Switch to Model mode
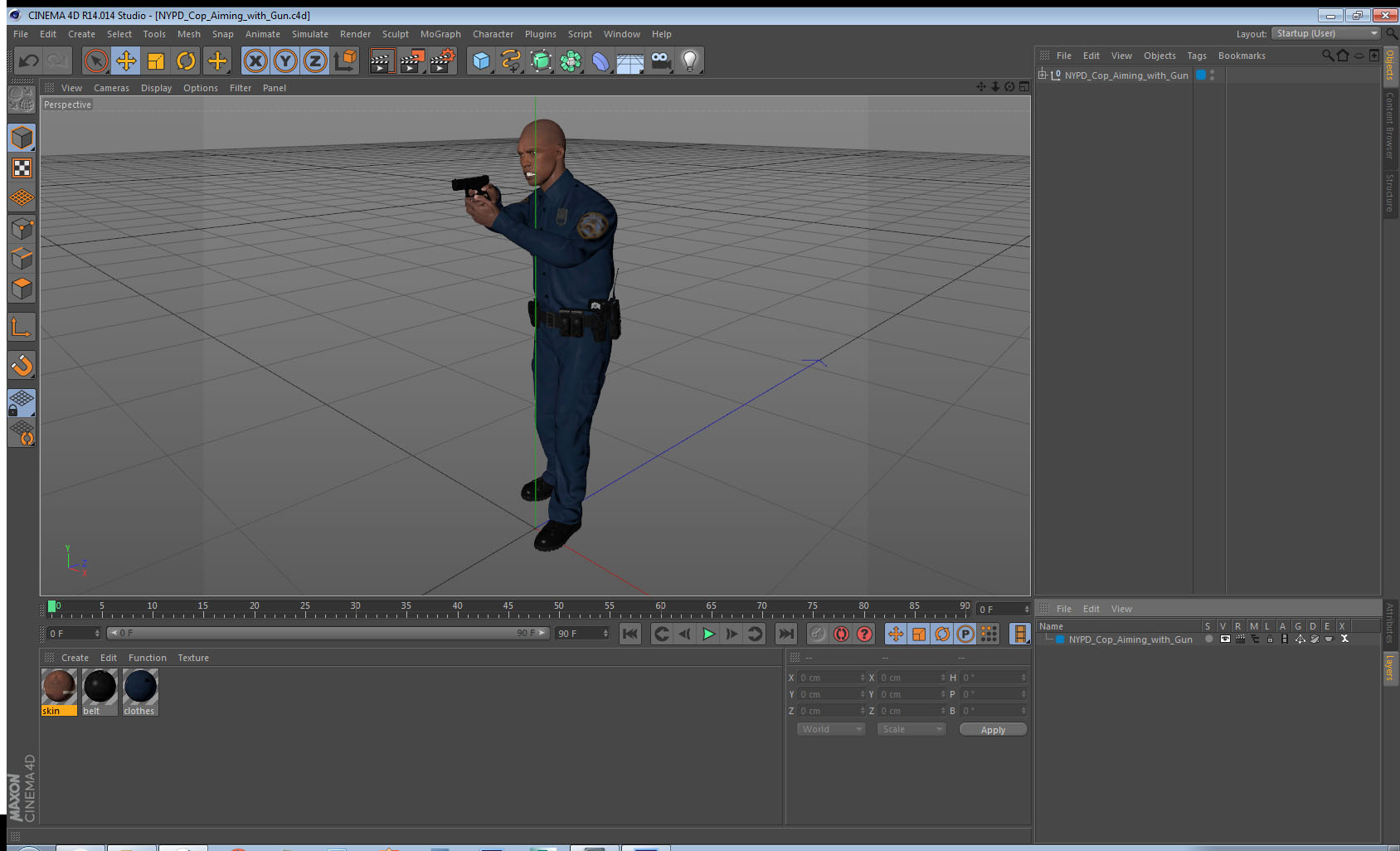1400x851 pixels. click(22, 138)
